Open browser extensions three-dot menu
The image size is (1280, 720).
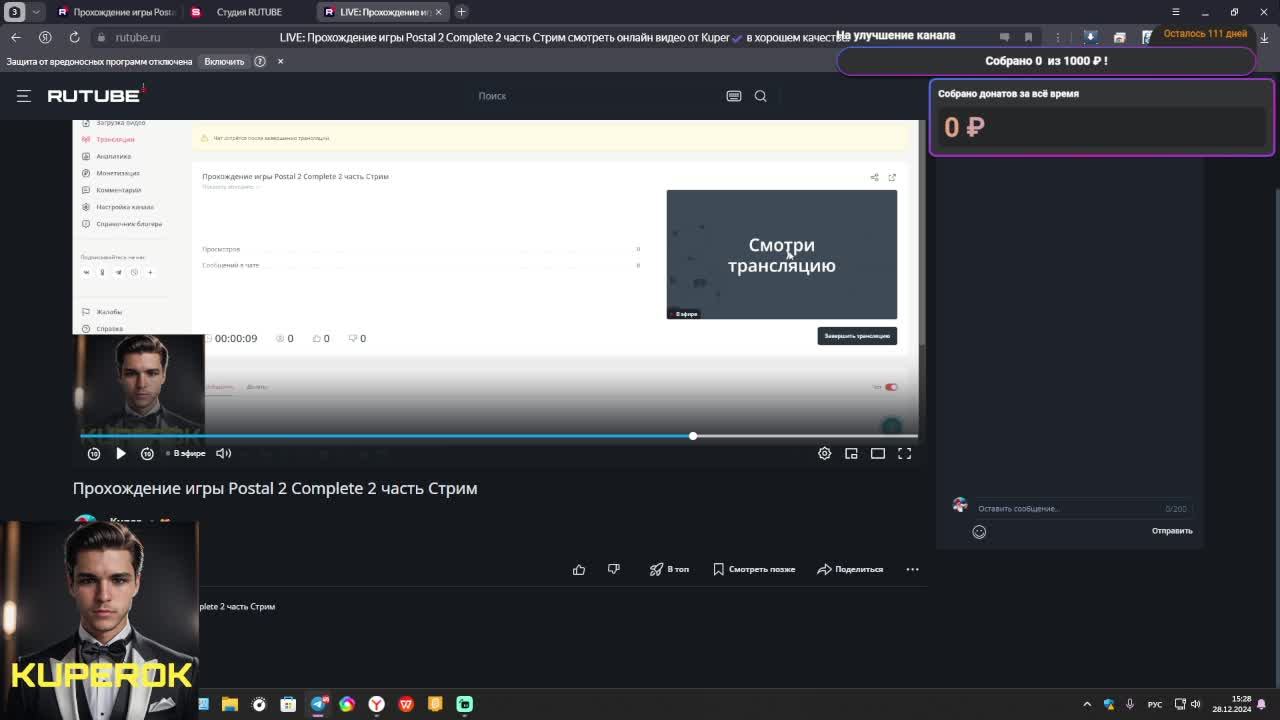(x=1058, y=37)
